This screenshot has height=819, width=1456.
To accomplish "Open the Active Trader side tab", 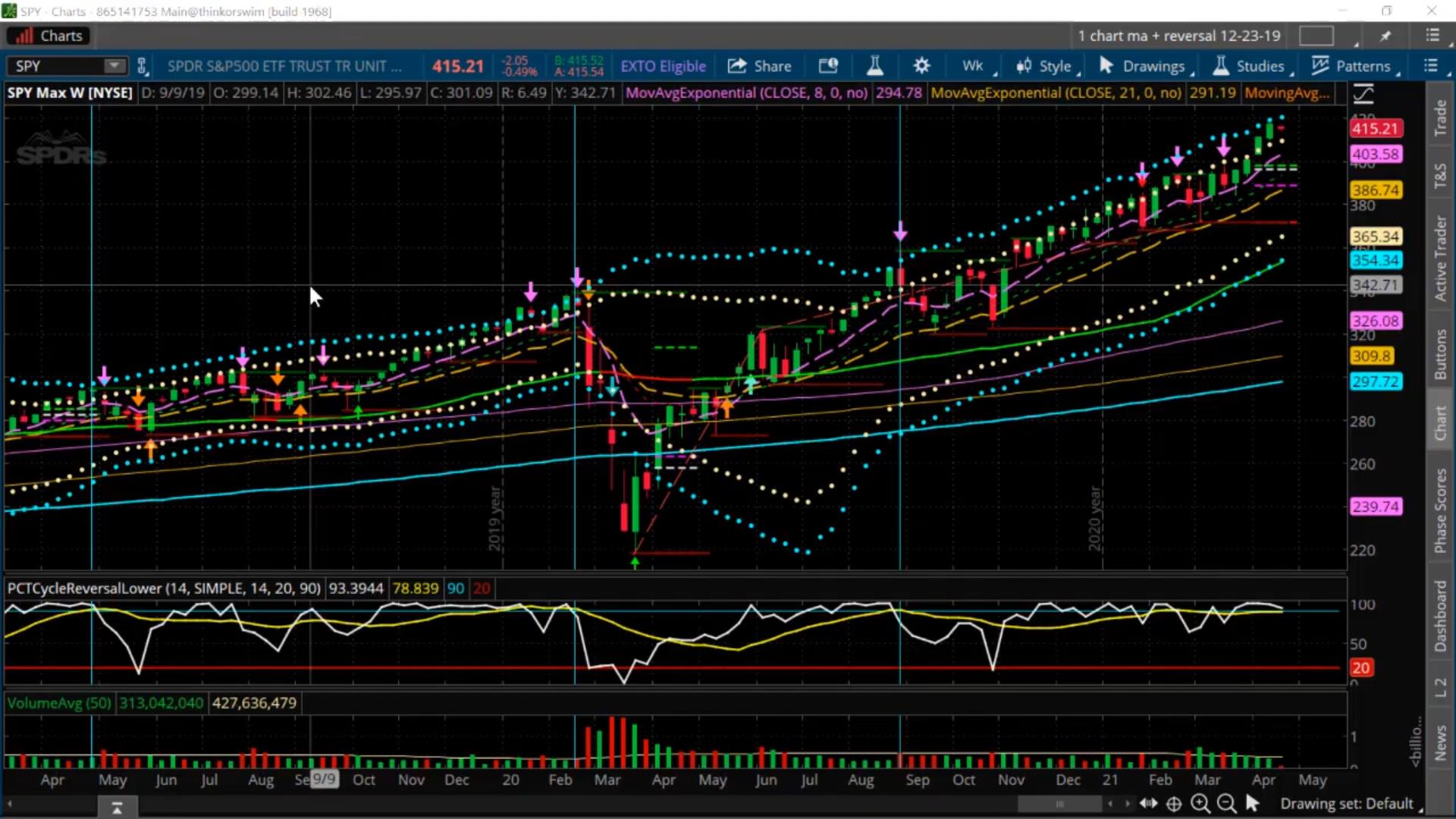I will point(1440,258).
